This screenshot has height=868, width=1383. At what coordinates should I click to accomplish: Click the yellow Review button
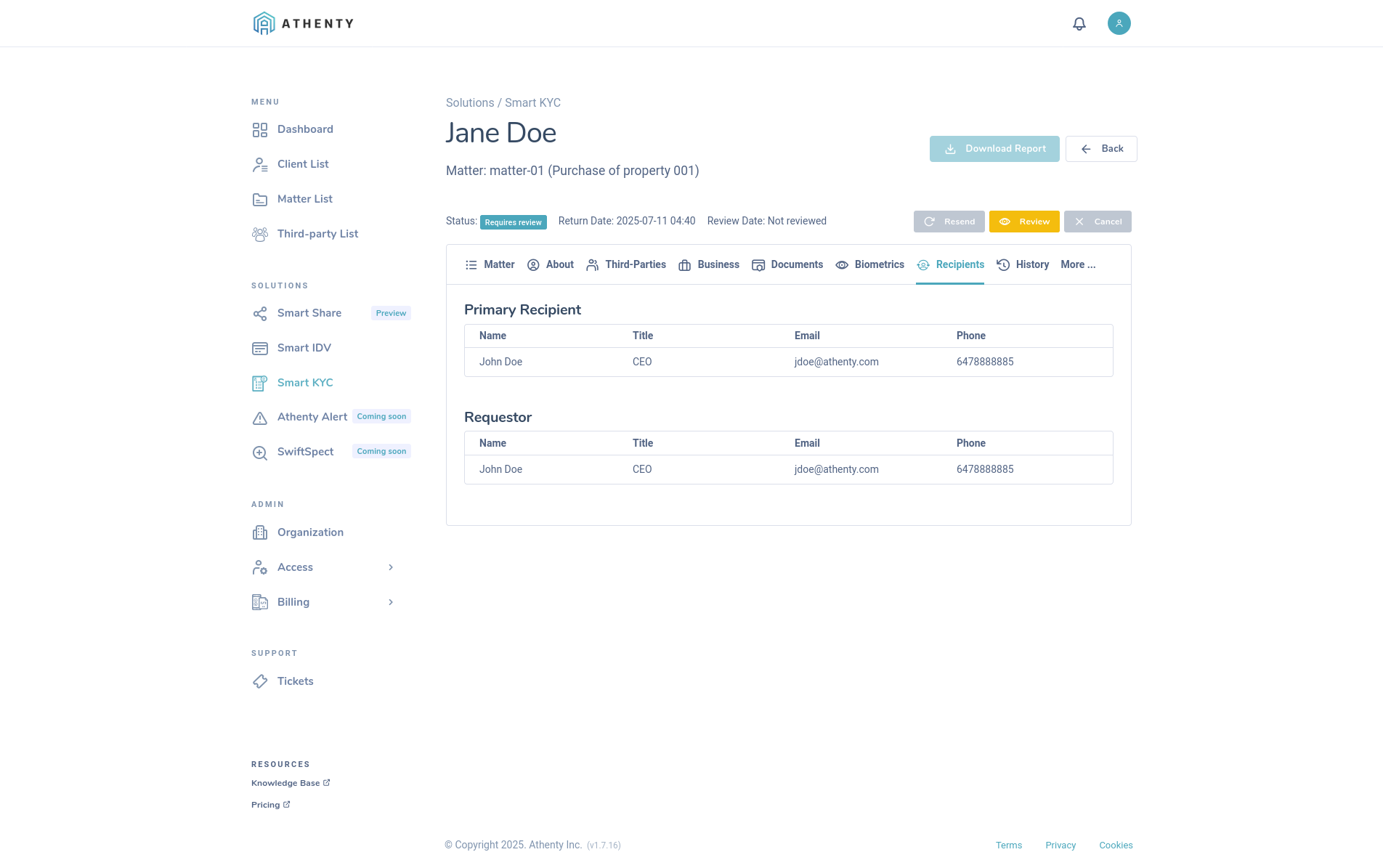click(1024, 222)
